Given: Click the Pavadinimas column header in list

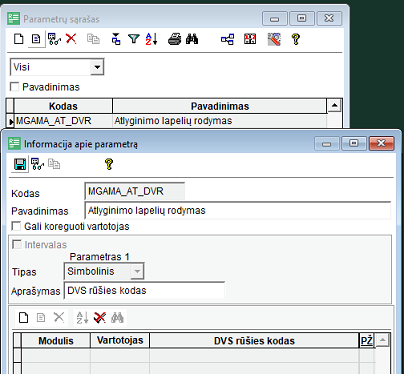Looking at the screenshot, I should click(220, 106).
